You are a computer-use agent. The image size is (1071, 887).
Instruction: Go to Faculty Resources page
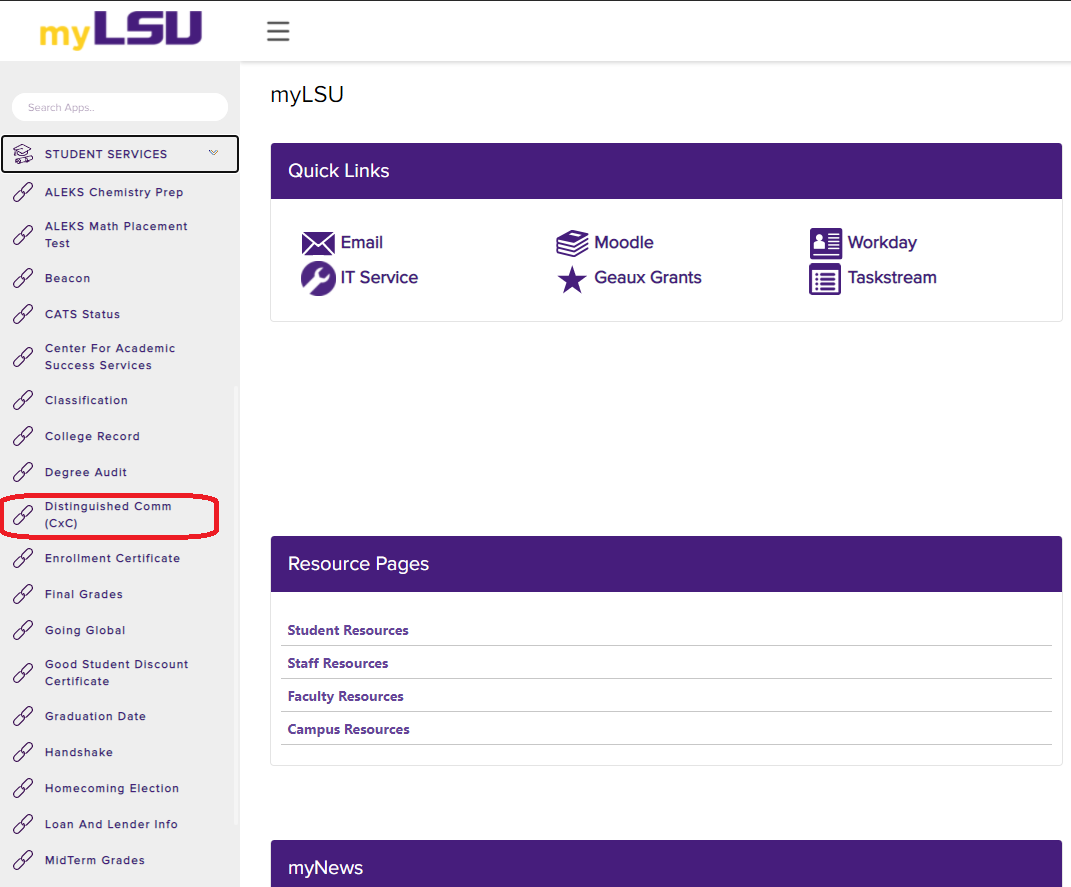pos(346,696)
